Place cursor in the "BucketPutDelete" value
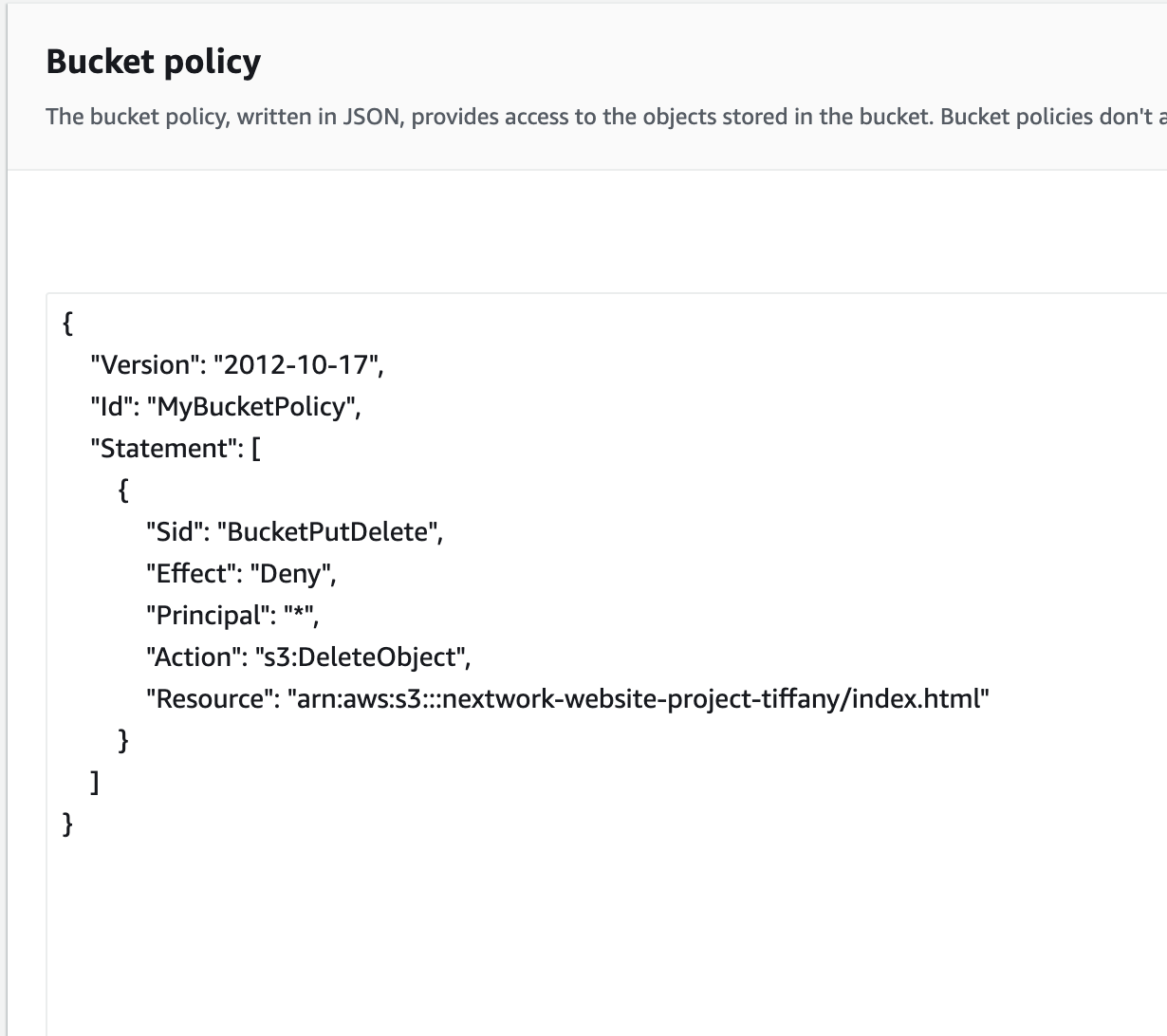Screen dimensions: 1167x1036 [327, 532]
